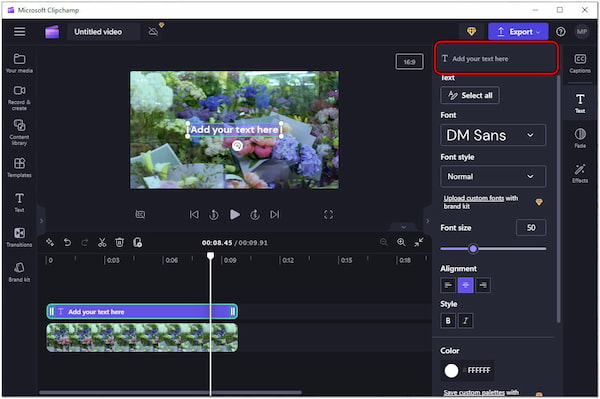
Task: Open the Captions panel
Action: pos(580,63)
